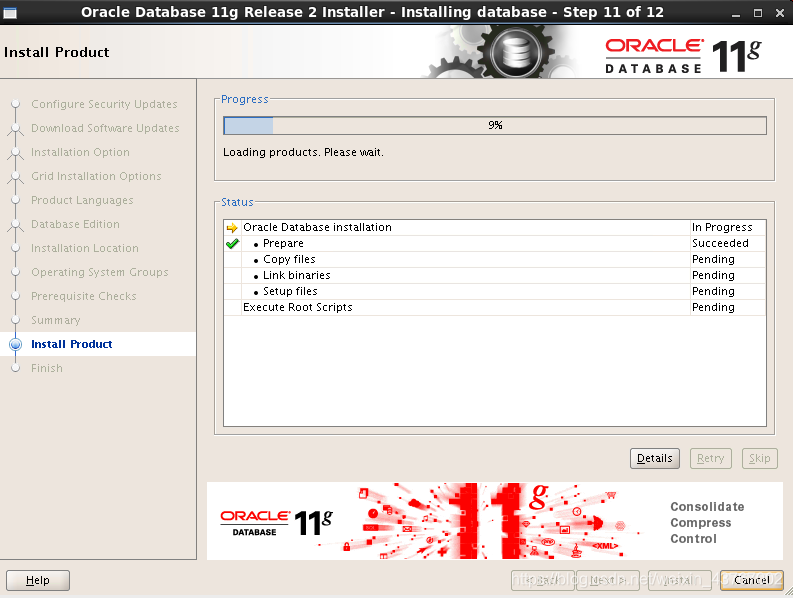Click the Oracle 11g promotional banner
The width and height of the screenshot is (793, 598).
tap(495, 521)
